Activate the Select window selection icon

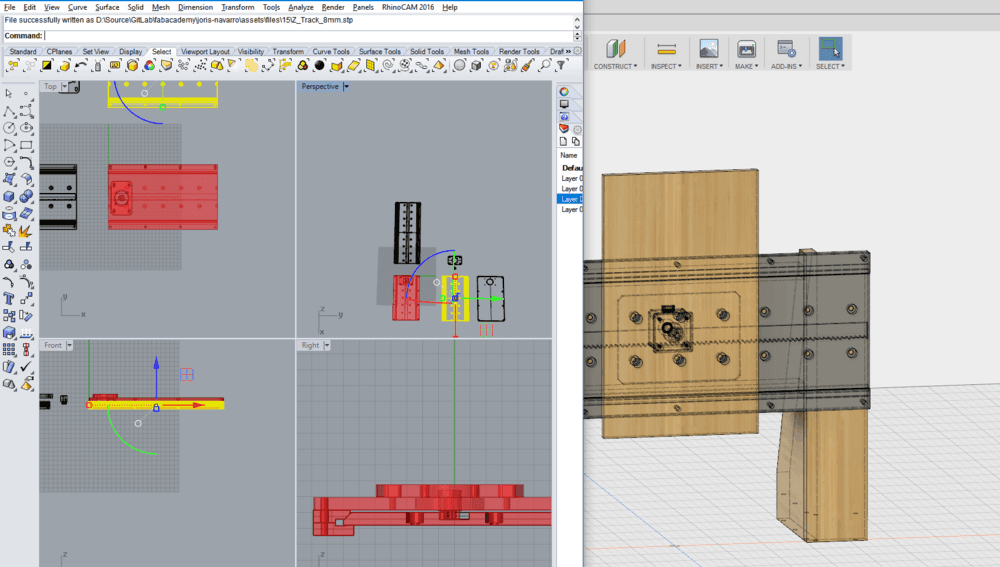(x=829, y=49)
